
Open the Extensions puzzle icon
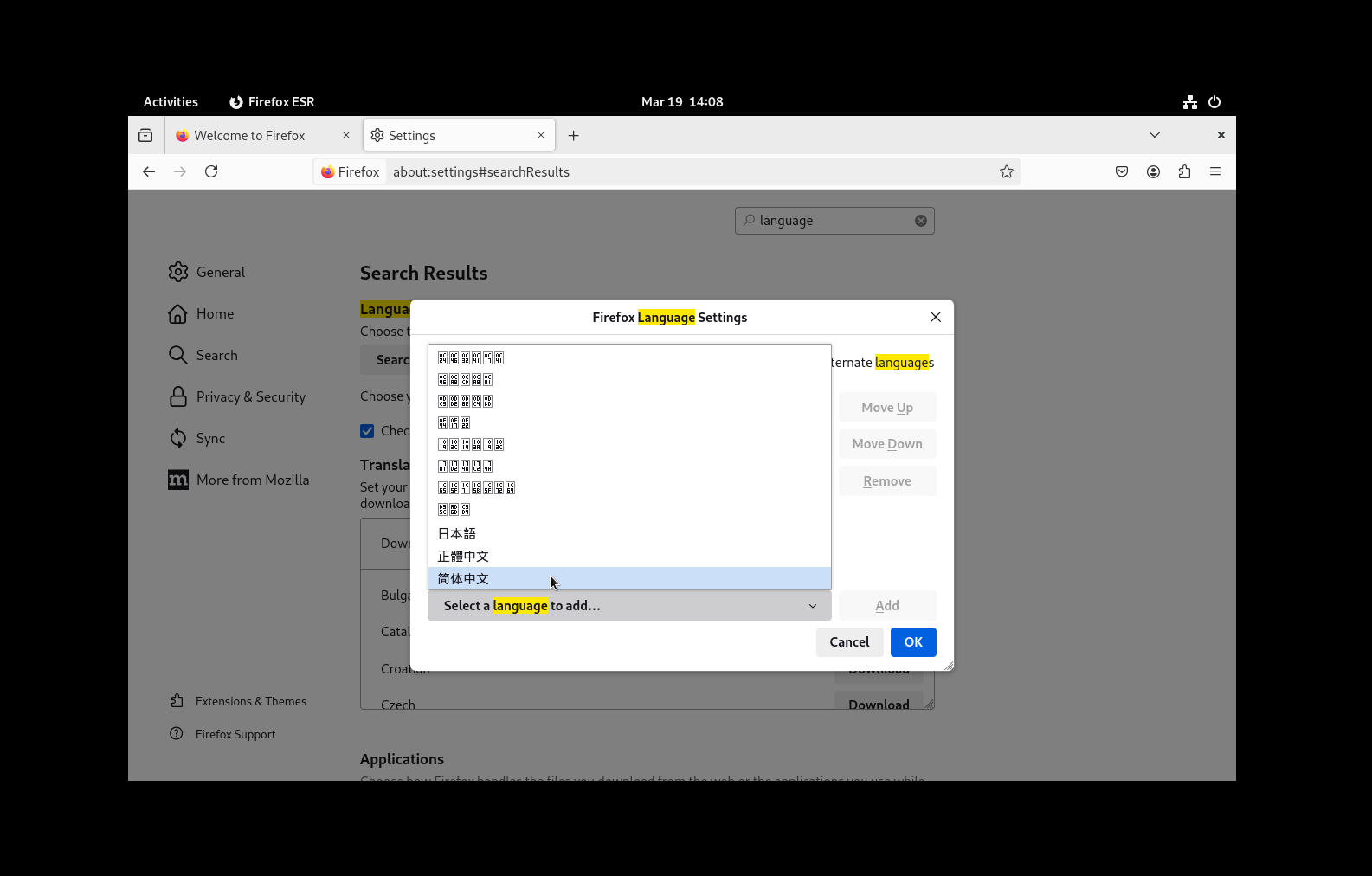1184,171
